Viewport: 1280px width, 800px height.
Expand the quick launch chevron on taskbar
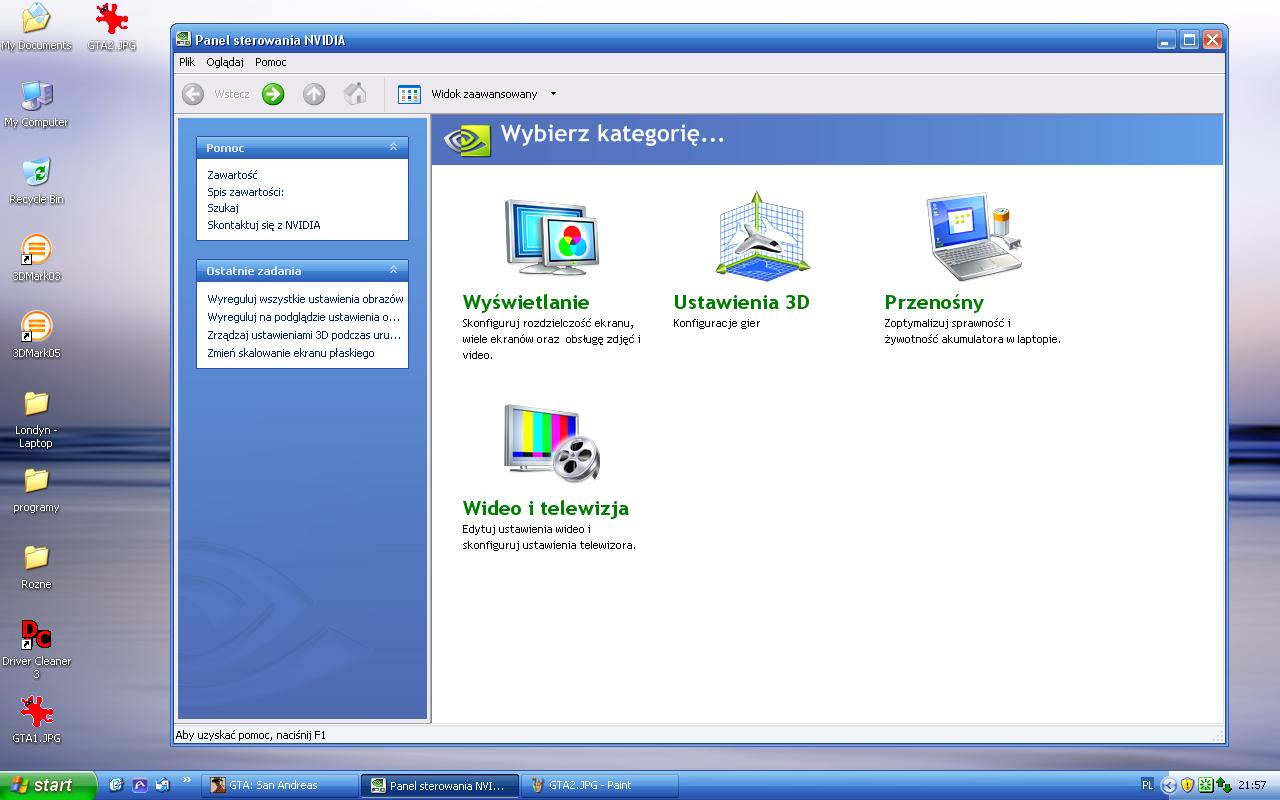click(187, 780)
